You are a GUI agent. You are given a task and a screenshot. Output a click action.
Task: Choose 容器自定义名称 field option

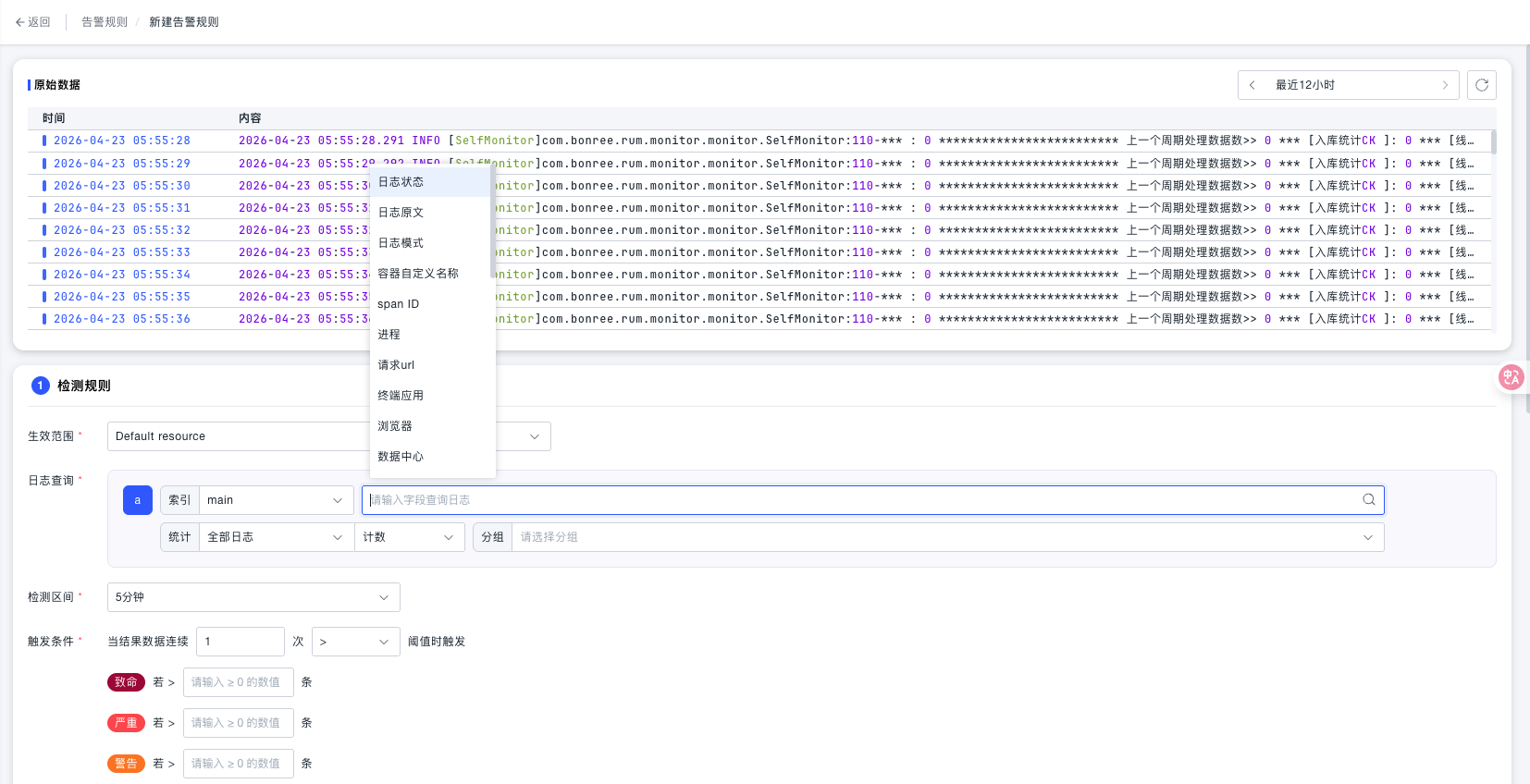430,274
